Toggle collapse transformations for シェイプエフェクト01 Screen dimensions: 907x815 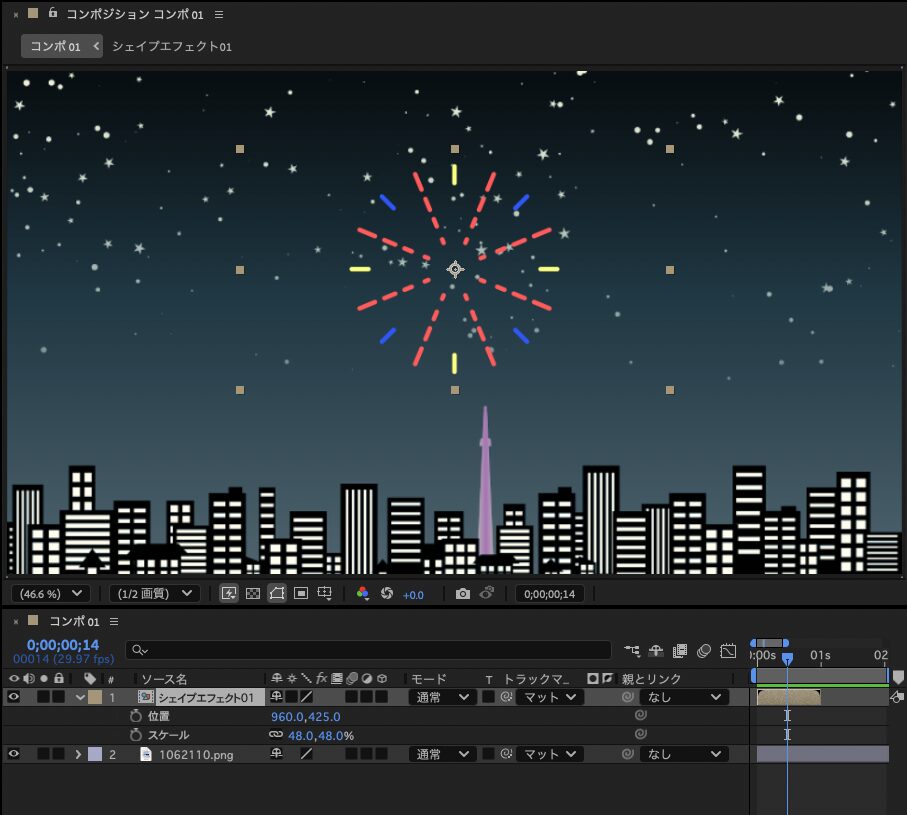click(x=292, y=697)
